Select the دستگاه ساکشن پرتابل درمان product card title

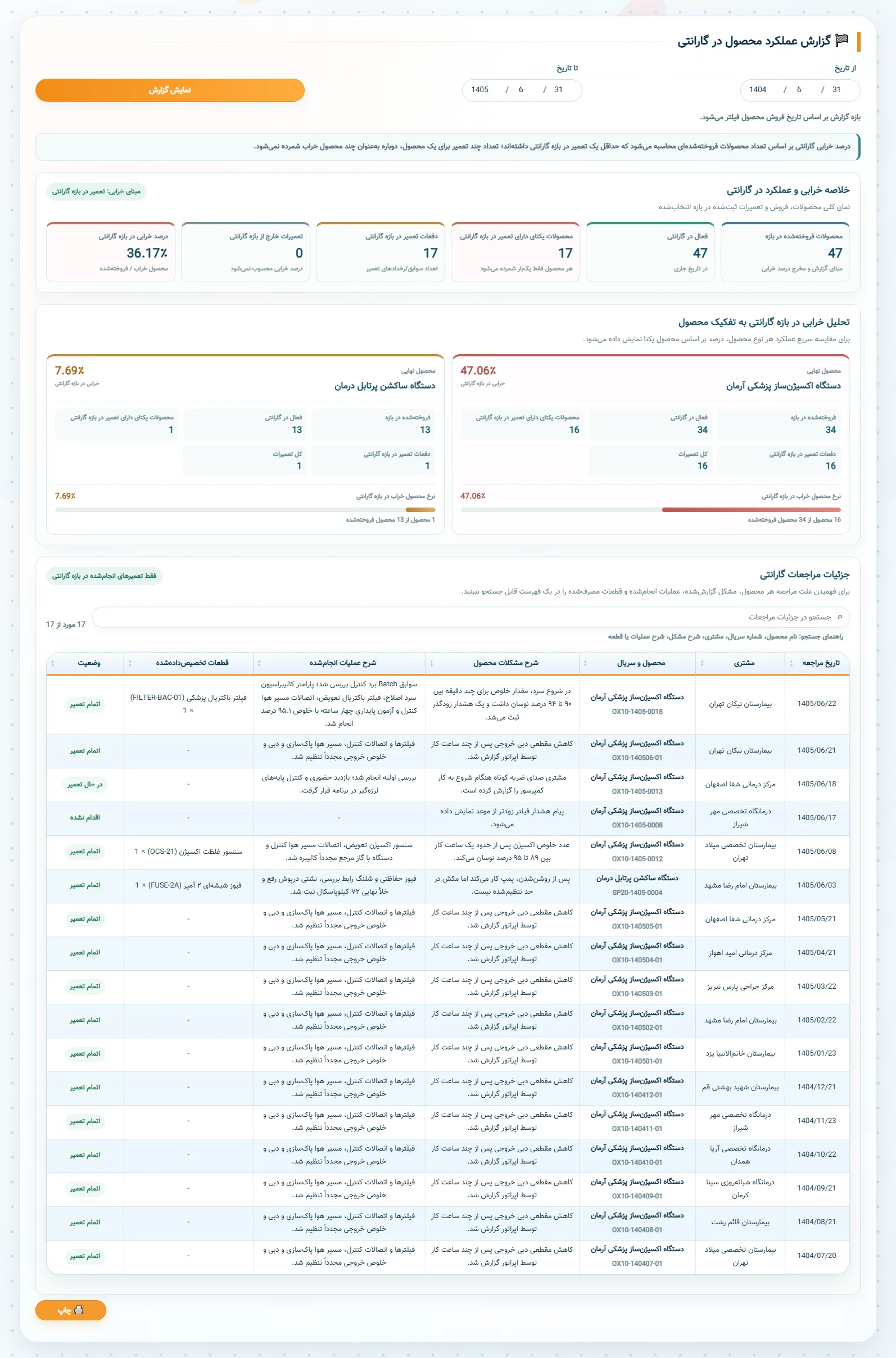(x=384, y=386)
